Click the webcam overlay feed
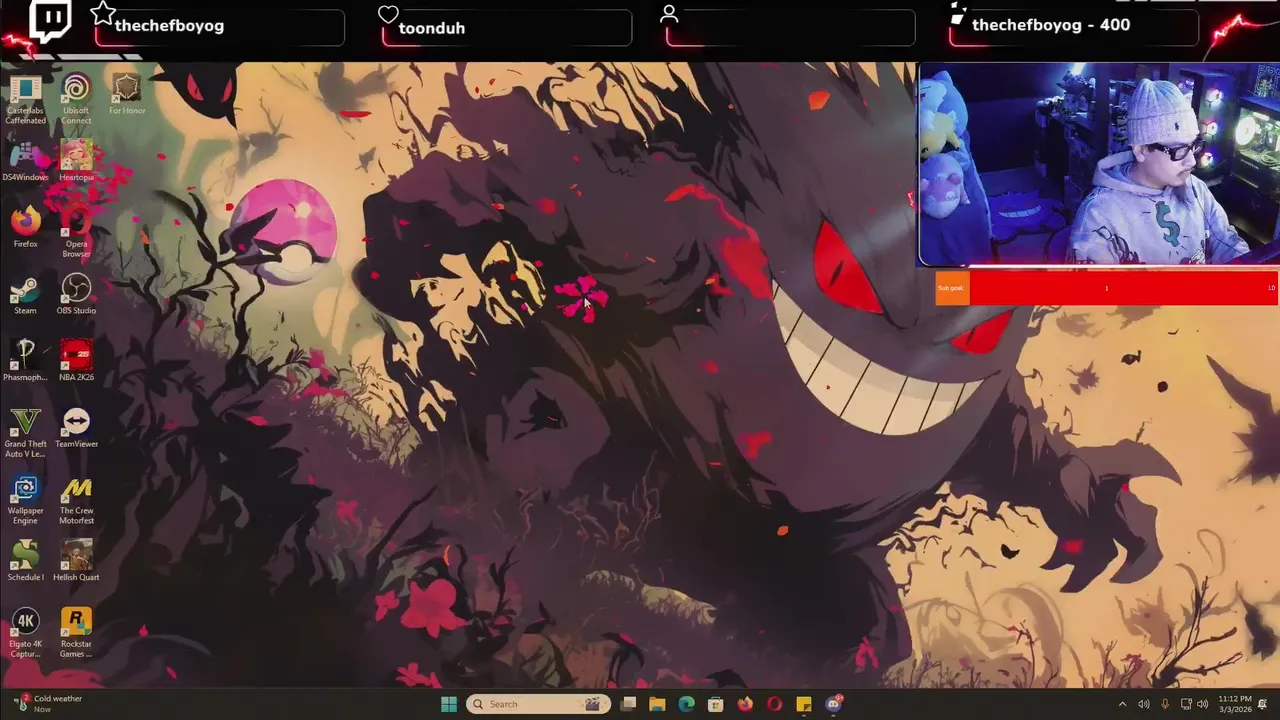1280x720 pixels. tap(1099, 165)
